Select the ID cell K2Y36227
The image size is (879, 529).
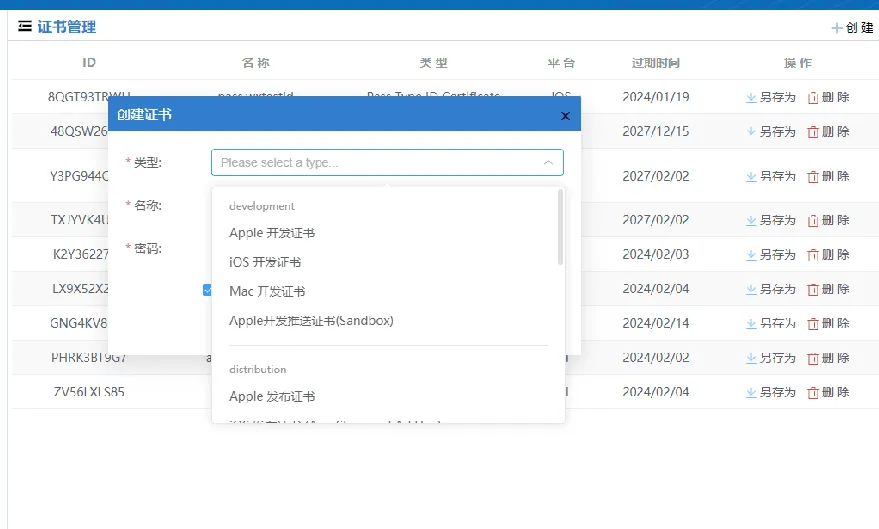pos(80,254)
